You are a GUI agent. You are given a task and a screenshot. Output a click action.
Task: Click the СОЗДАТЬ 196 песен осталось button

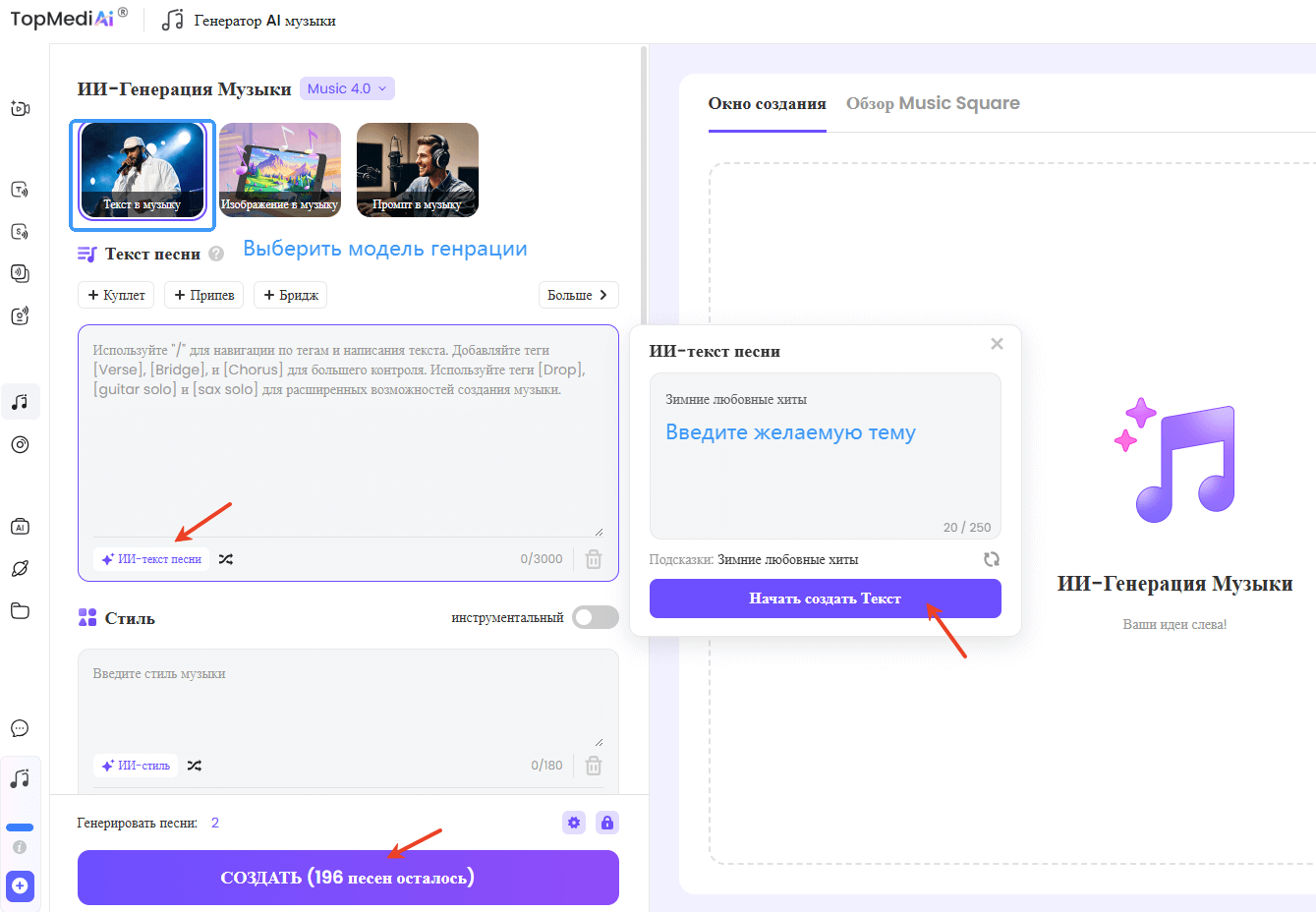348,878
